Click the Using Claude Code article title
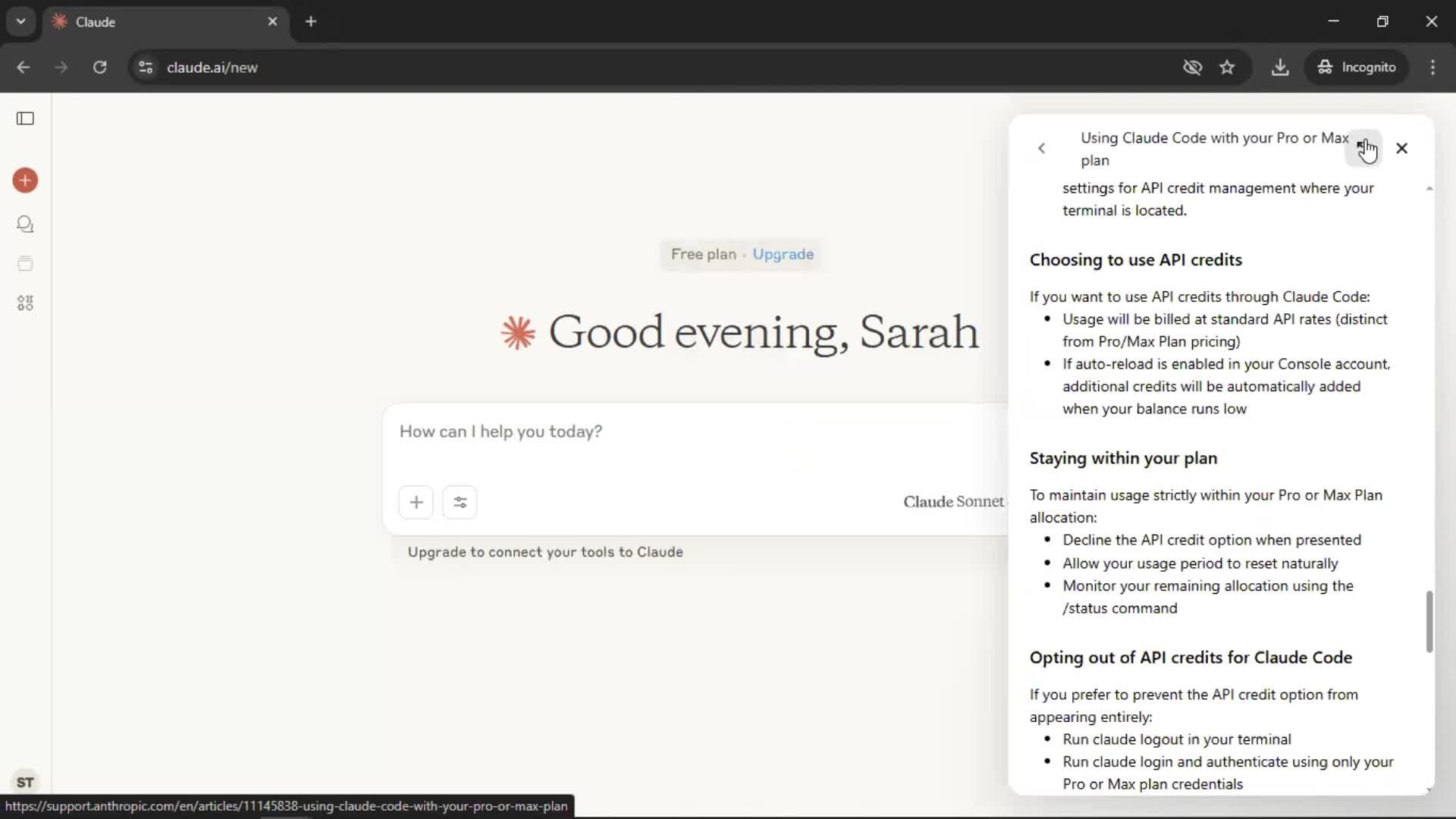 (1213, 149)
